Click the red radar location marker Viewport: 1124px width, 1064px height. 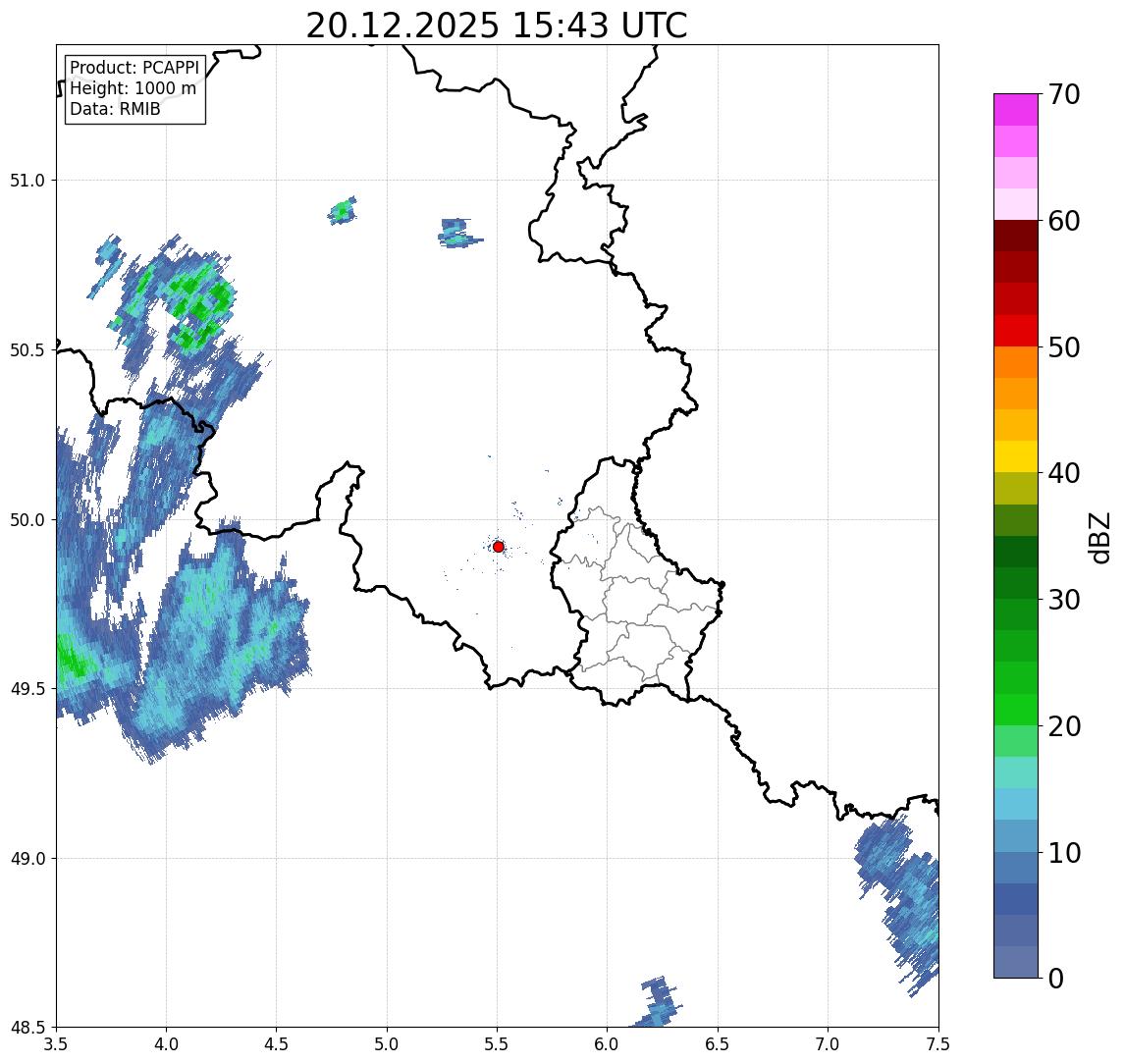click(499, 547)
